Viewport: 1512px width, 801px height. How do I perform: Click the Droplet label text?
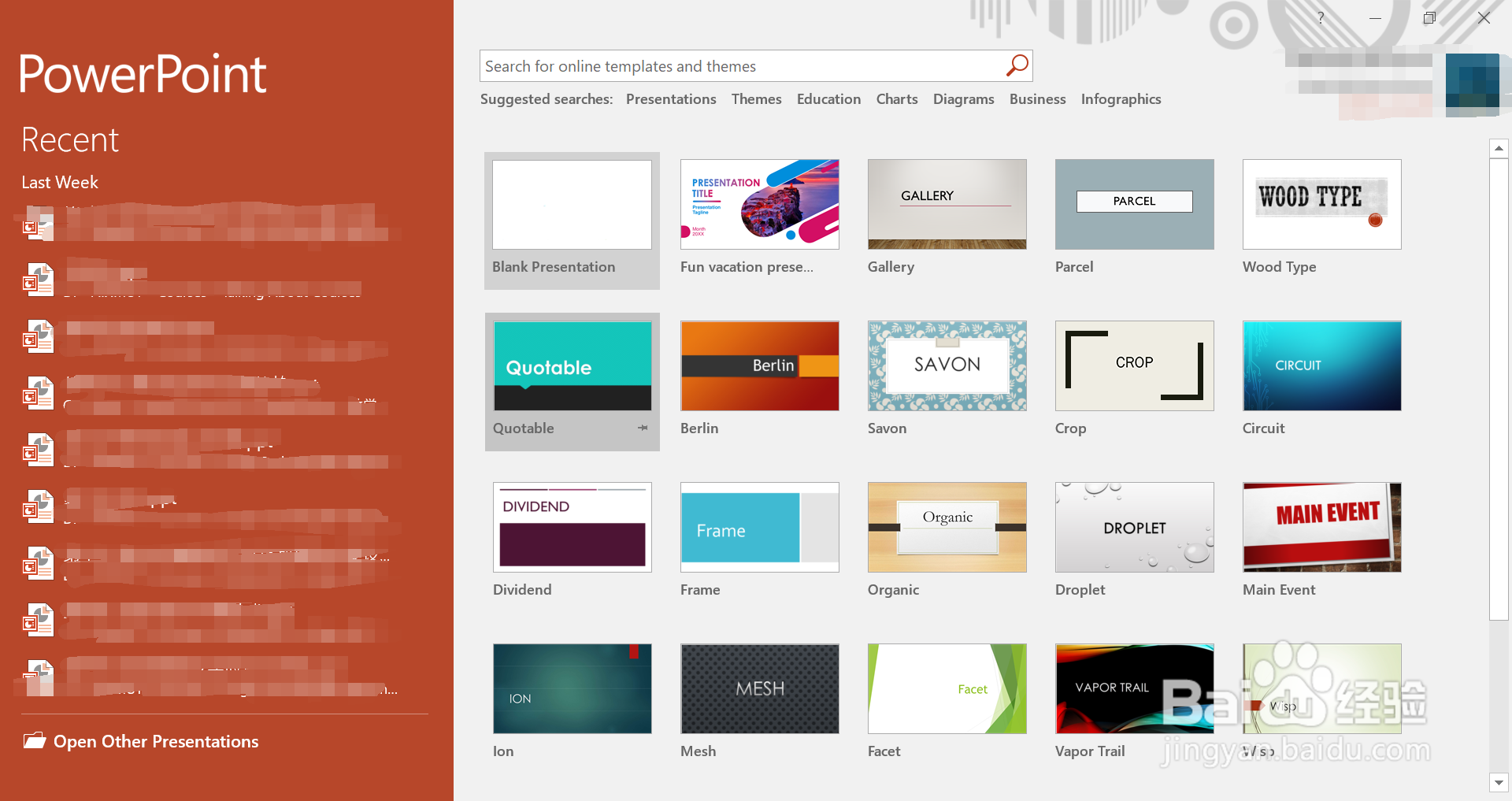[x=1080, y=590]
